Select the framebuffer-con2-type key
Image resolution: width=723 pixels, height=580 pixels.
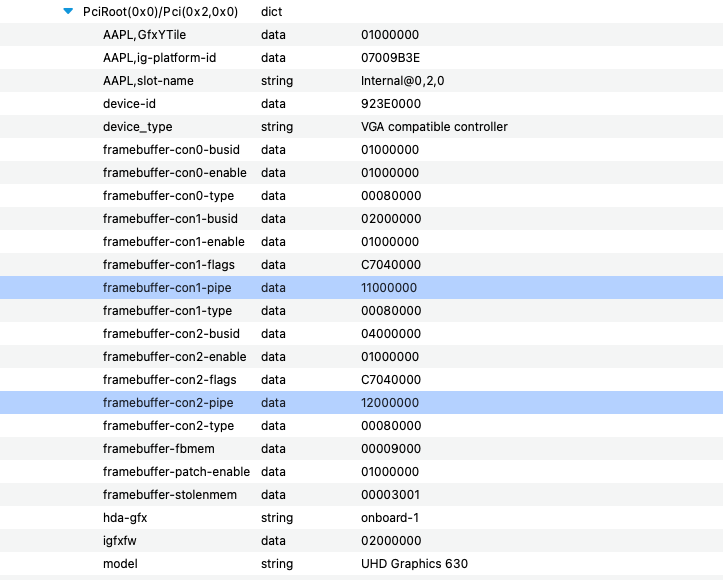[168, 426]
